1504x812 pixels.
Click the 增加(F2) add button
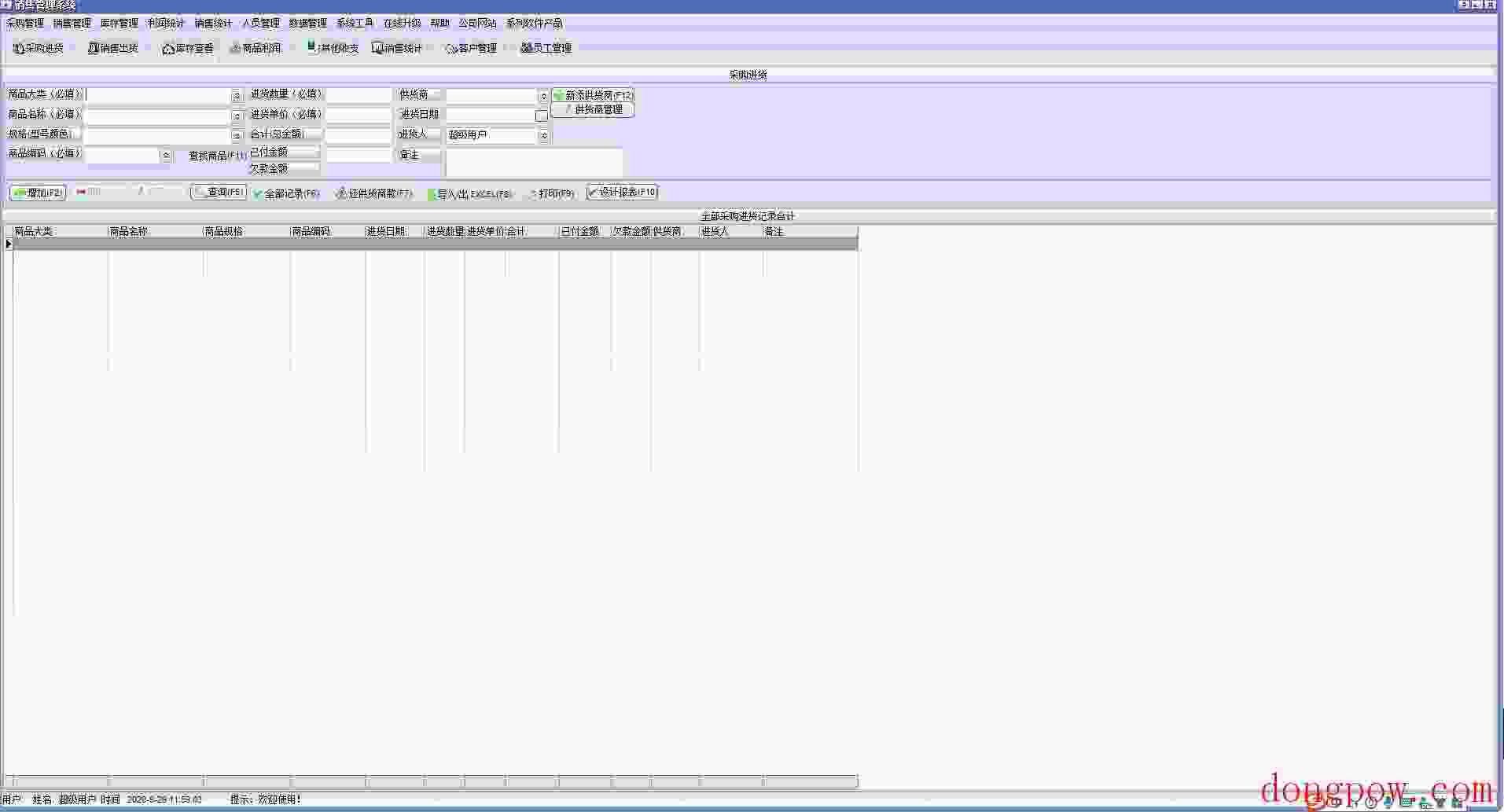tap(38, 193)
